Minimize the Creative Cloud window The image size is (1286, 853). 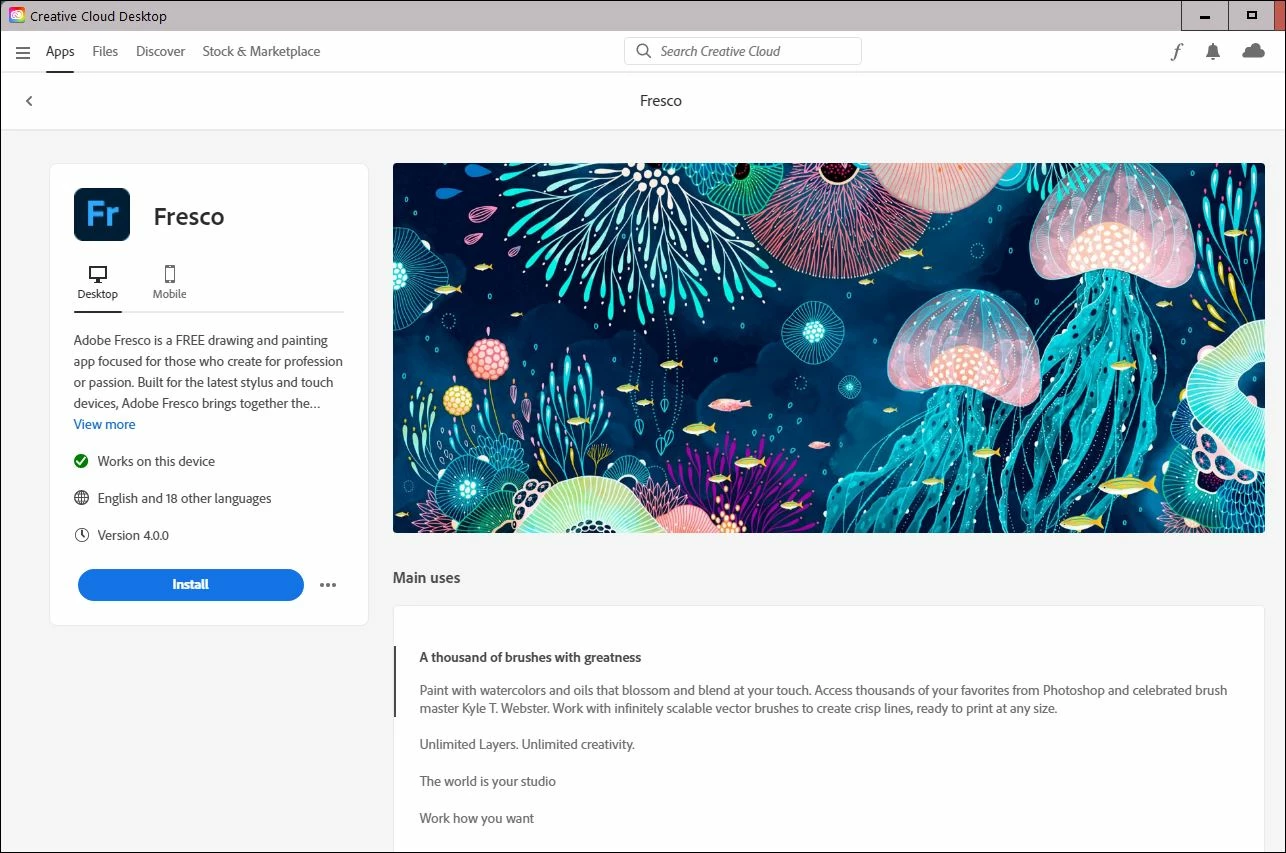[x=1203, y=15]
